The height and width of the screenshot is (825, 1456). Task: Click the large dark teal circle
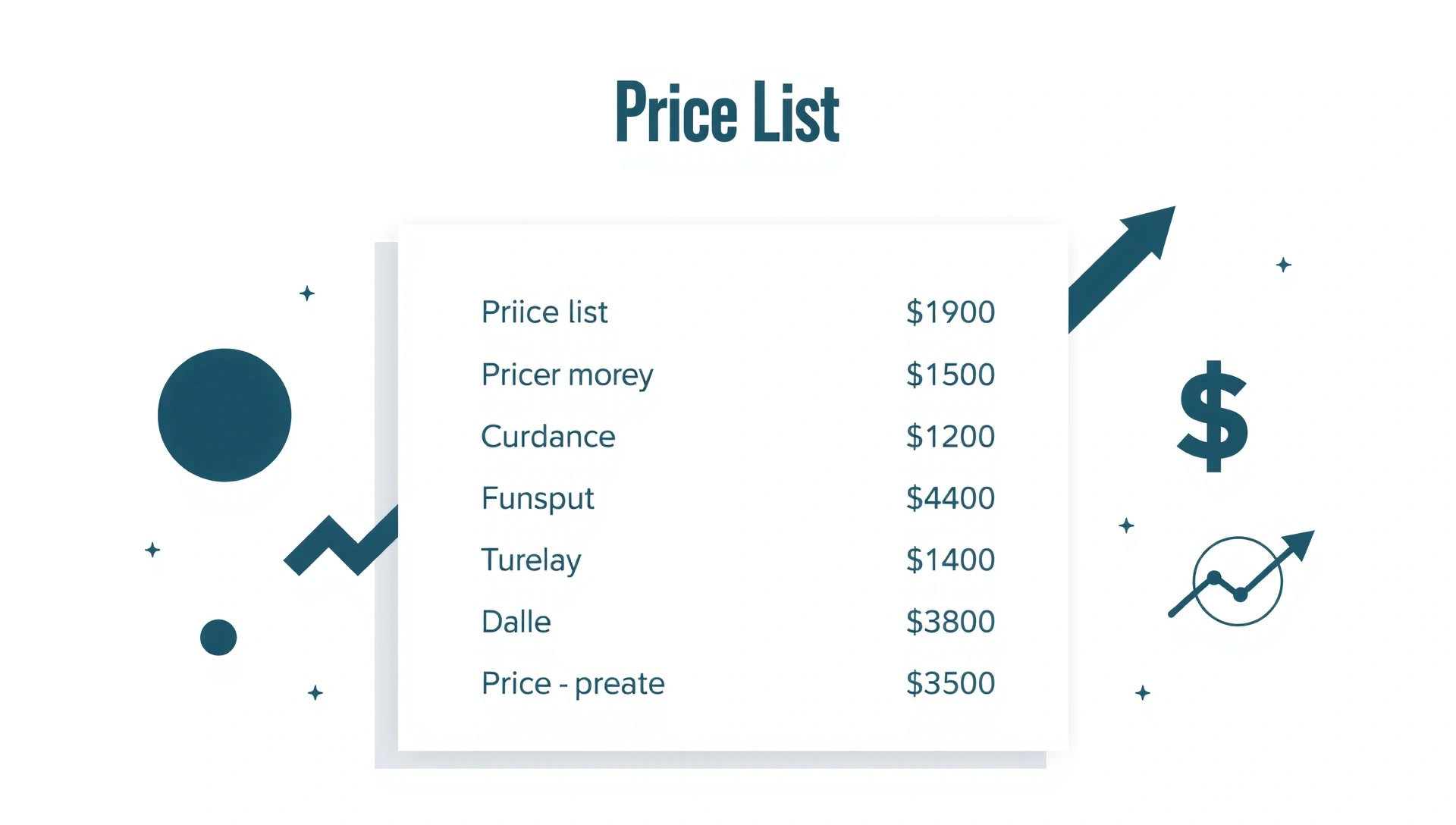(x=224, y=415)
